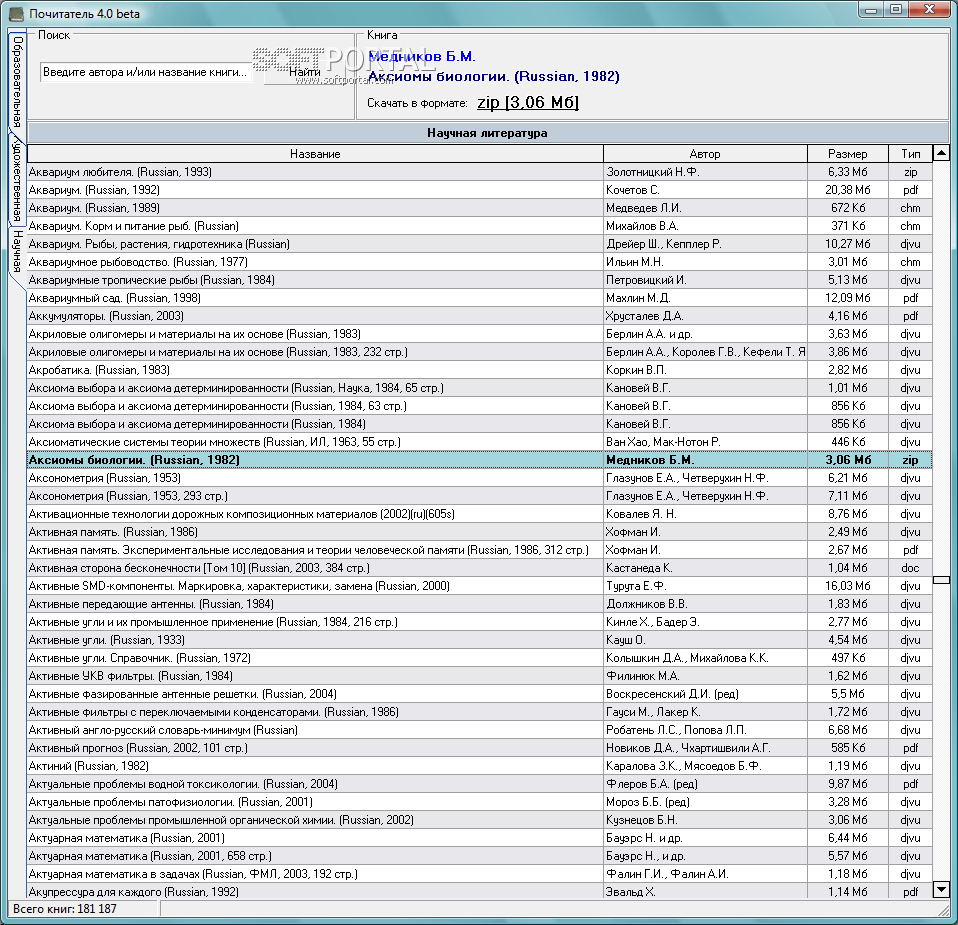Click the scrollbar up arrow
Screen dimensions: 958x925
942,153
